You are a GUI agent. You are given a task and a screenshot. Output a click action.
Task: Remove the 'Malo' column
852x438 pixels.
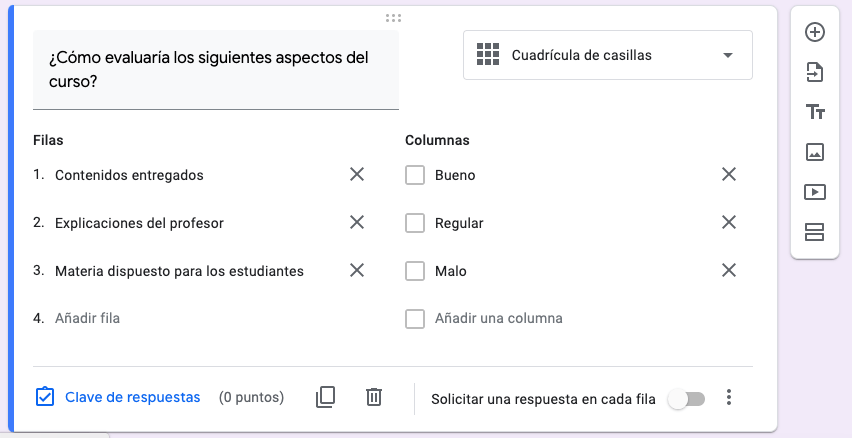pyautogui.click(x=729, y=271)
